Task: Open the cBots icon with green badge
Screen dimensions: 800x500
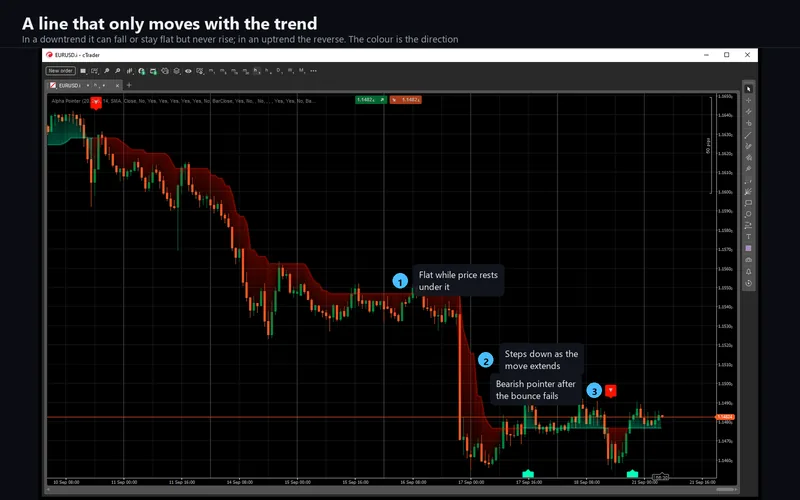Action: pos(153,71)
